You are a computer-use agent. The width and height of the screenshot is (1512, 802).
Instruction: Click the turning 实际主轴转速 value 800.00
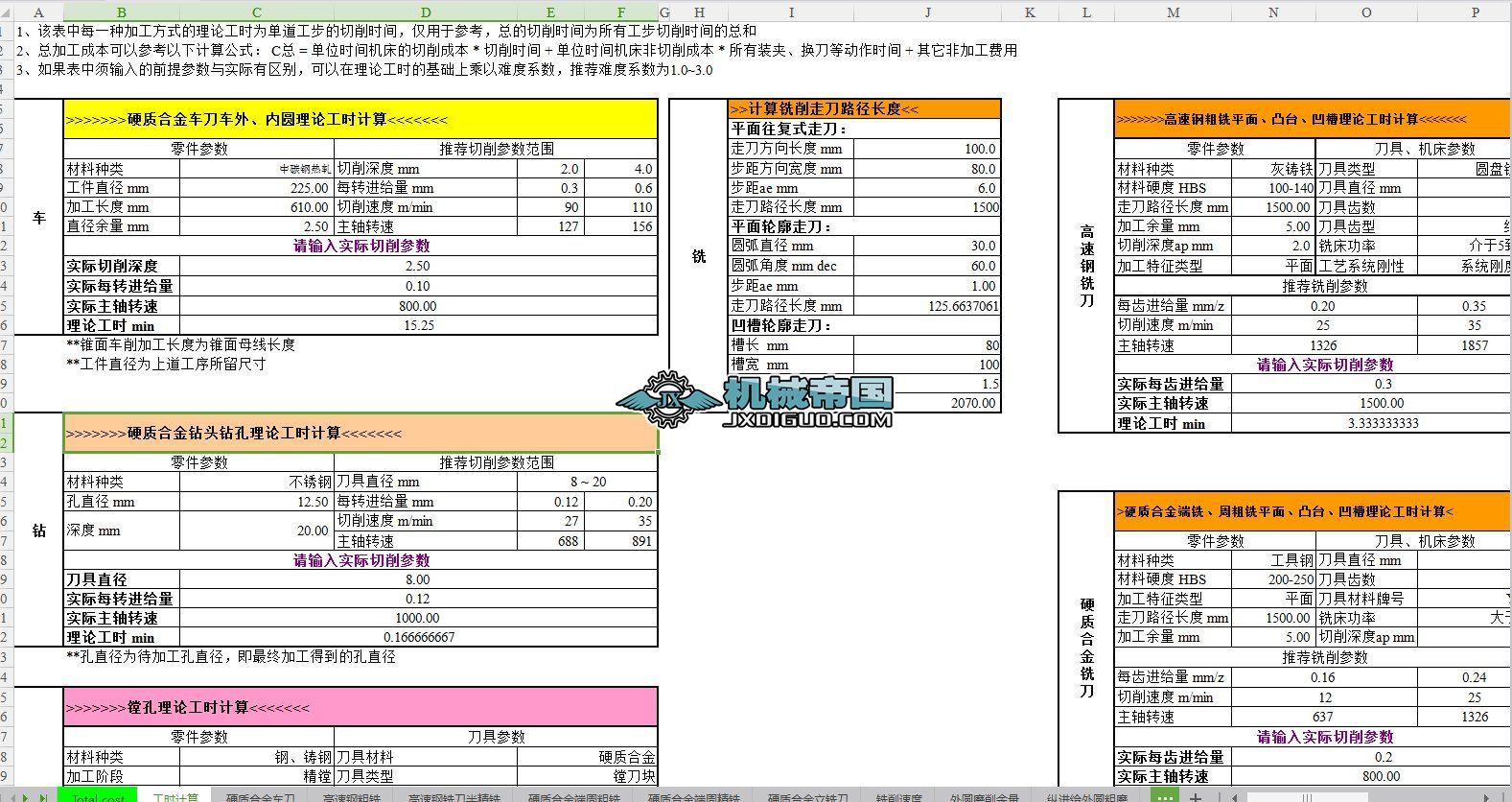418,306
